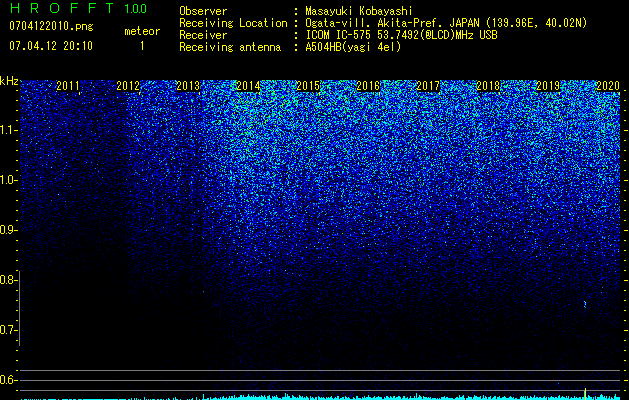Screen dimensions: 629x400
Task: Click the 0.8 frequency axis label
Action: tap(9, 280)
